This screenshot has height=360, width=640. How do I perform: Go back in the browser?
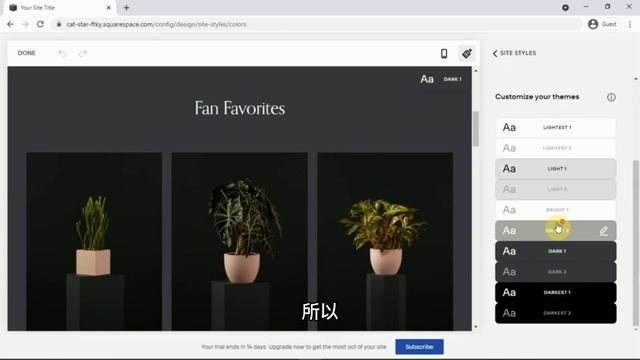click(x=10, y=24)
